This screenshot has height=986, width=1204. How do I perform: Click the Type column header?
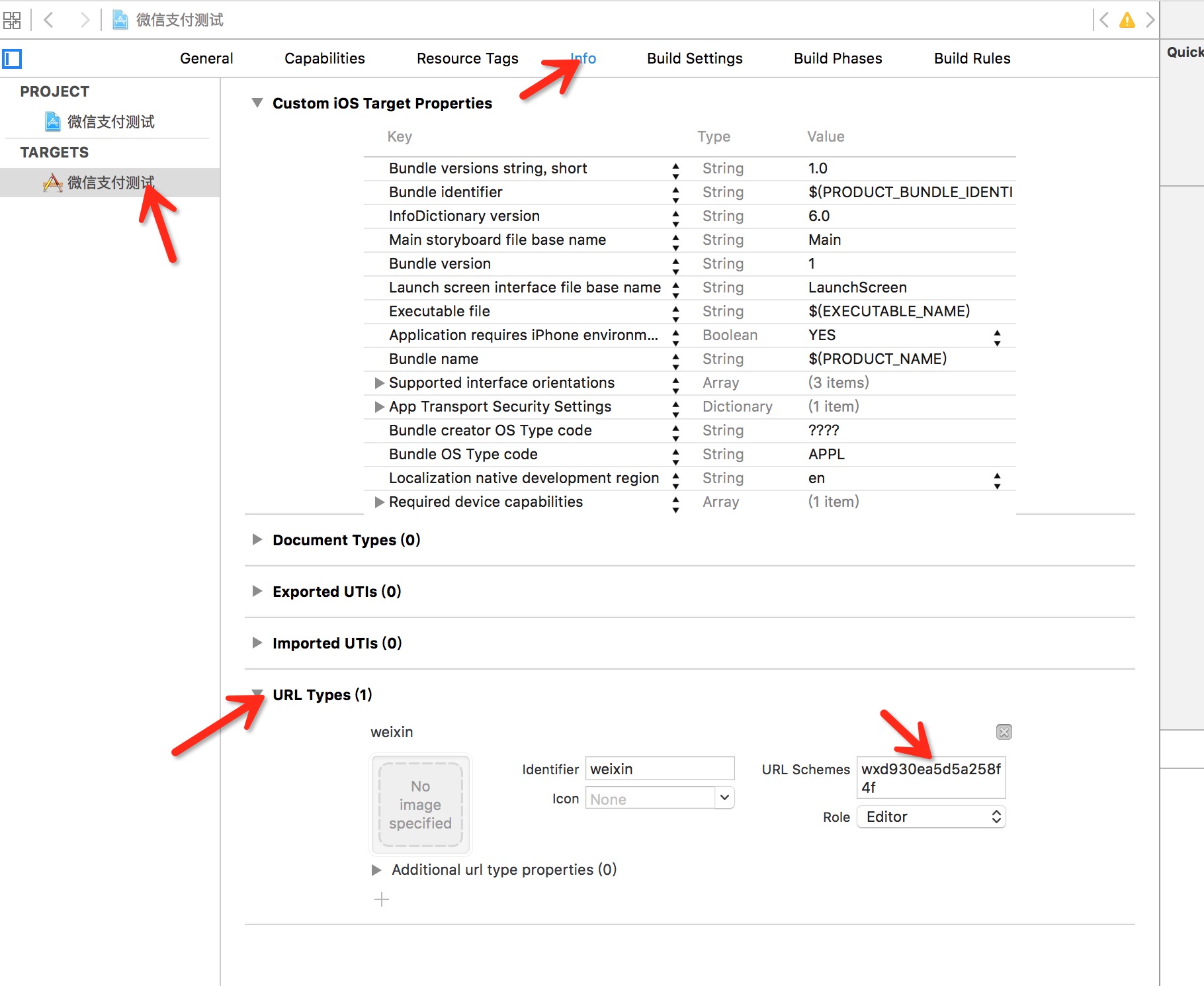[714, 136]
